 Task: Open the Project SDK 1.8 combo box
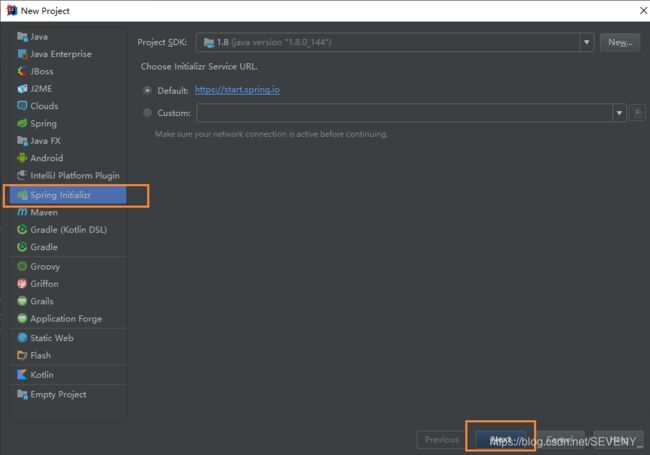click(395, 42)
